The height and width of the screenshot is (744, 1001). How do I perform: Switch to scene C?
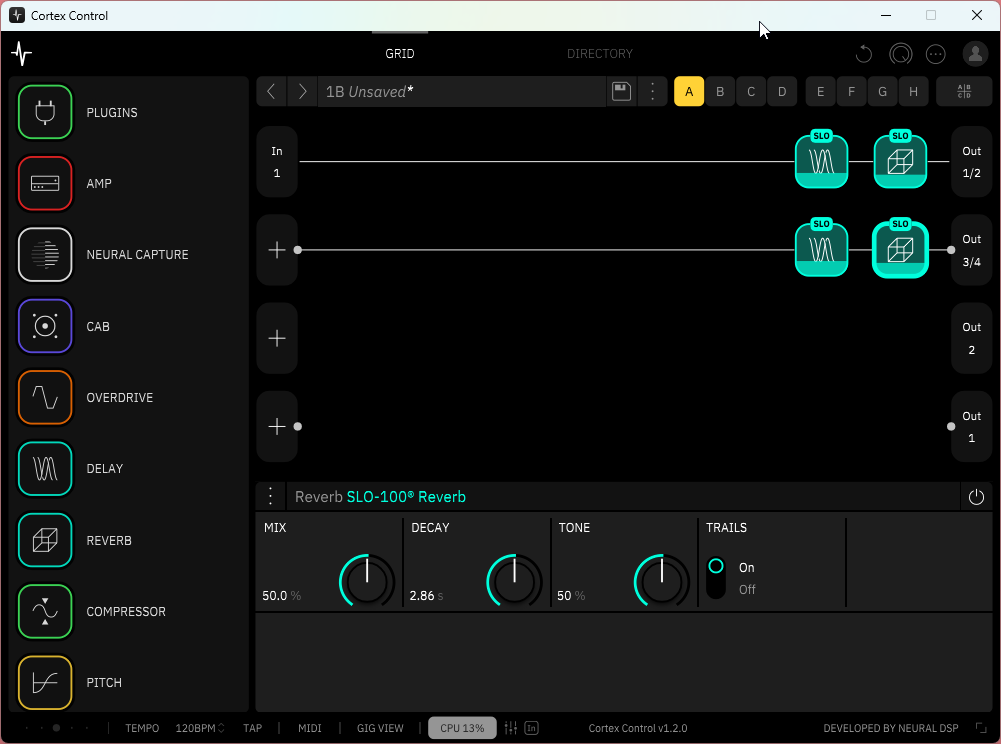pos(751,91)
